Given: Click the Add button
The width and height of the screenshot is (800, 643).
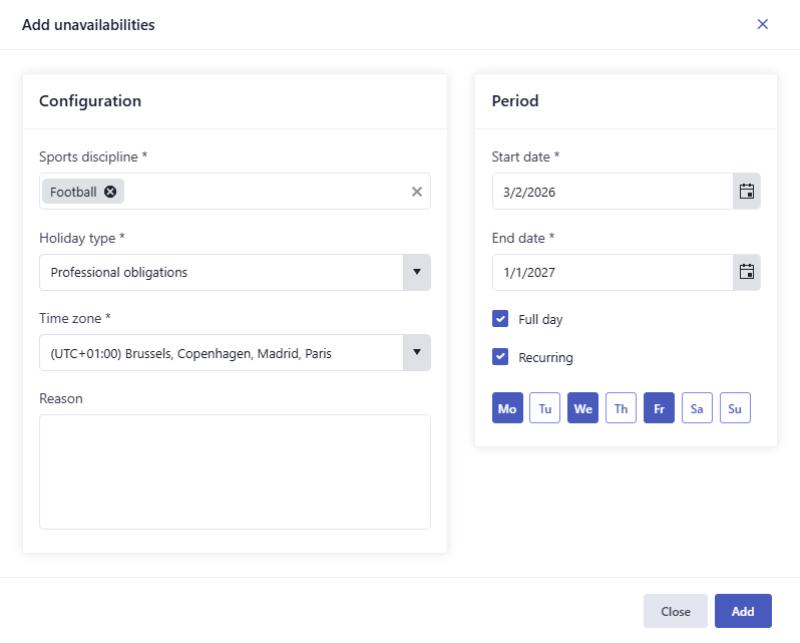Looking at the screenshot, I should (742, 610).
